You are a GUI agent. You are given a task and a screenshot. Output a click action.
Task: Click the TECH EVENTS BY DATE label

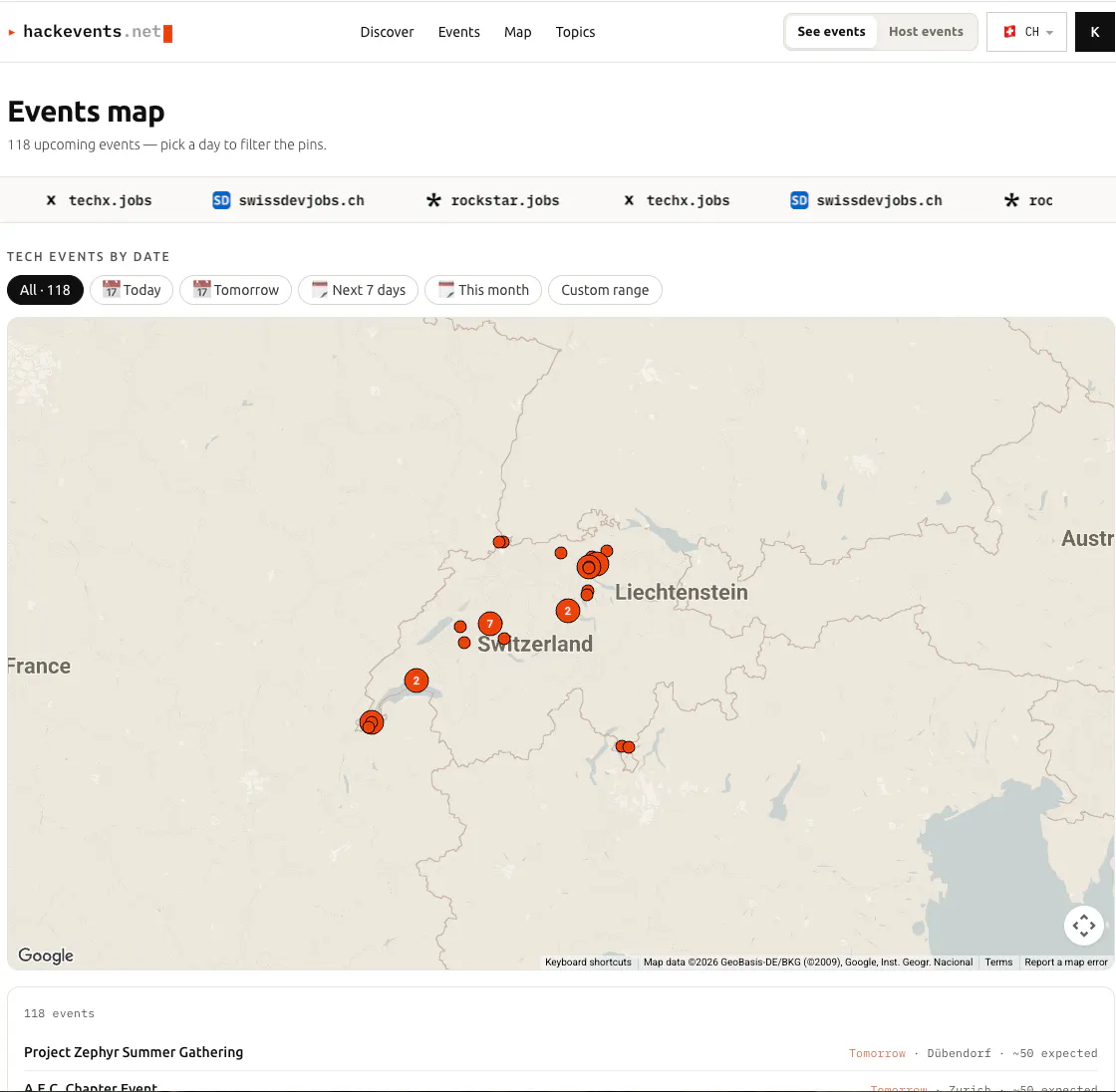[x=89, y=256]
